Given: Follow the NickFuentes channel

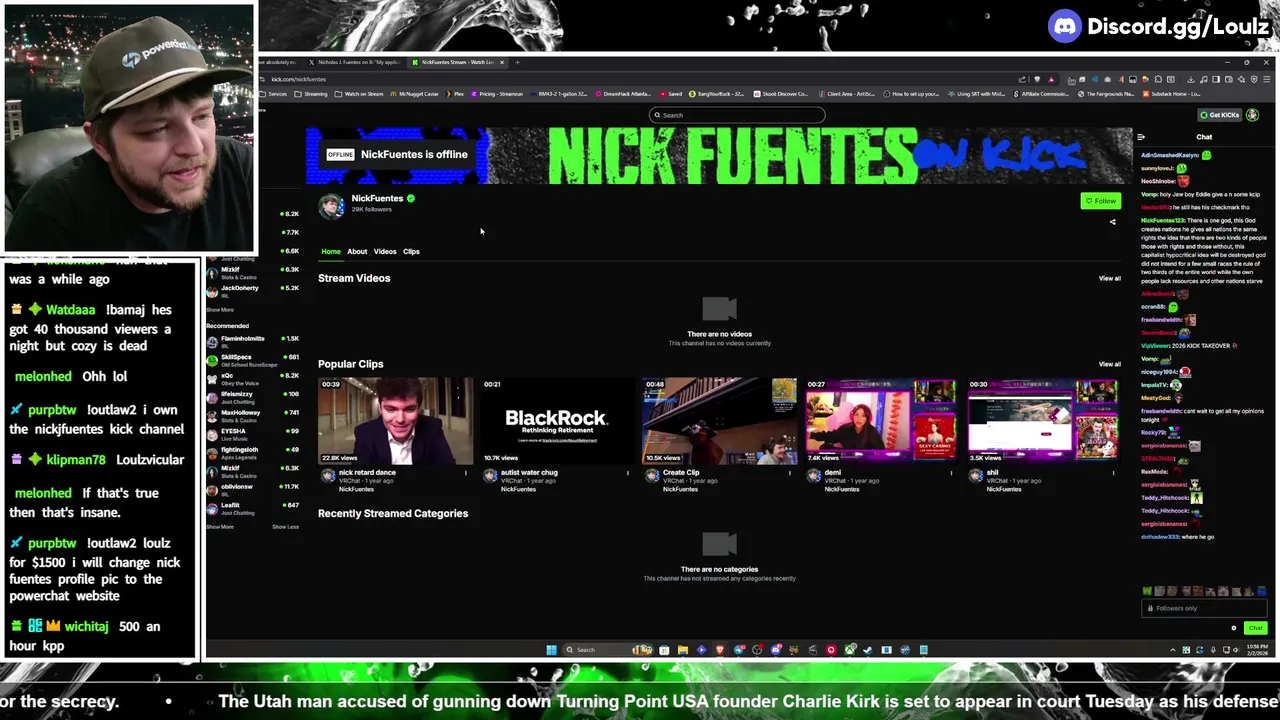Looking at the screenshot, I should [x=1101, y=201].
